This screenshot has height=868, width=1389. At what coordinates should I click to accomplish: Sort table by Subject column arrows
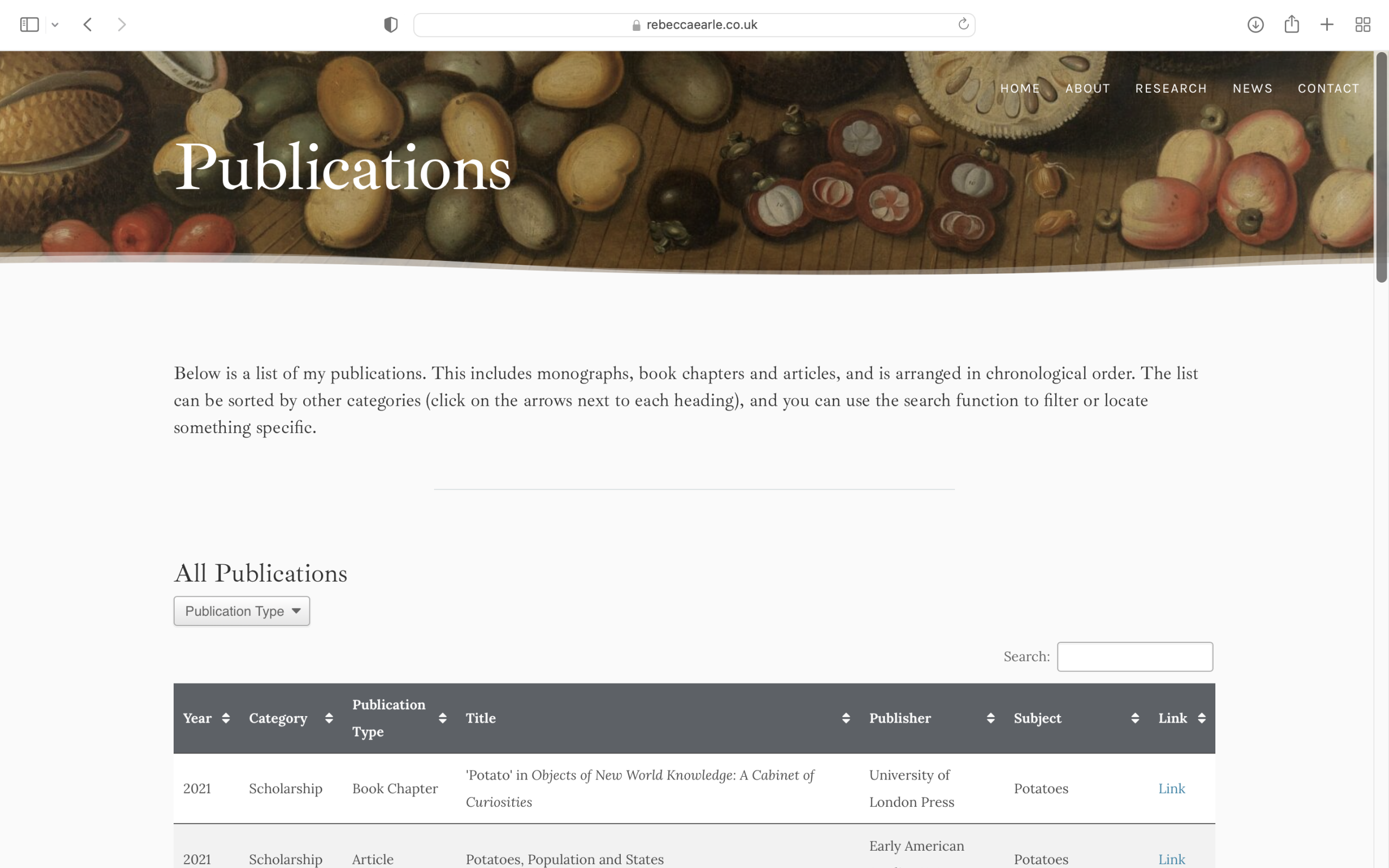pos(1135,718)
